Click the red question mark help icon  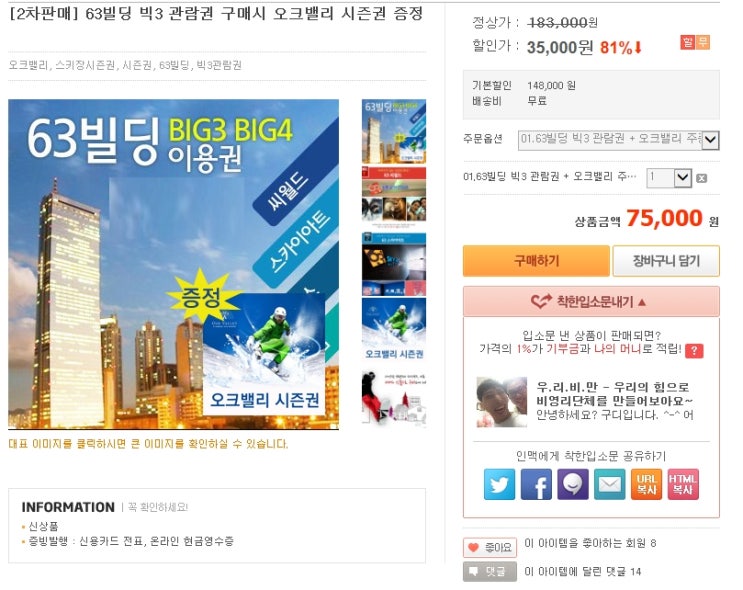(x=694, y=351)
